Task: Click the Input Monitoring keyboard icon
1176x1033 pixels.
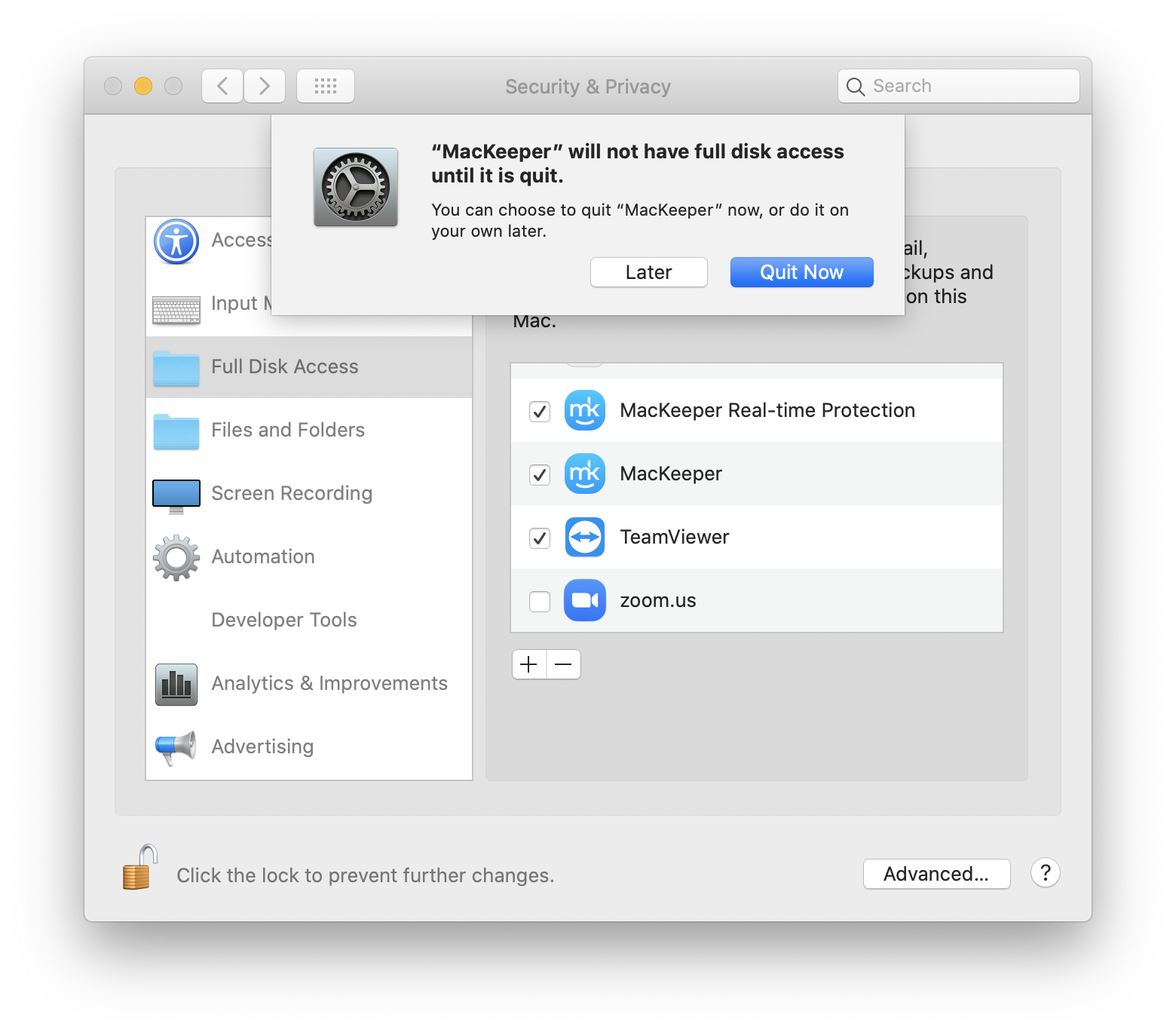Action: (x=176, y=310)
